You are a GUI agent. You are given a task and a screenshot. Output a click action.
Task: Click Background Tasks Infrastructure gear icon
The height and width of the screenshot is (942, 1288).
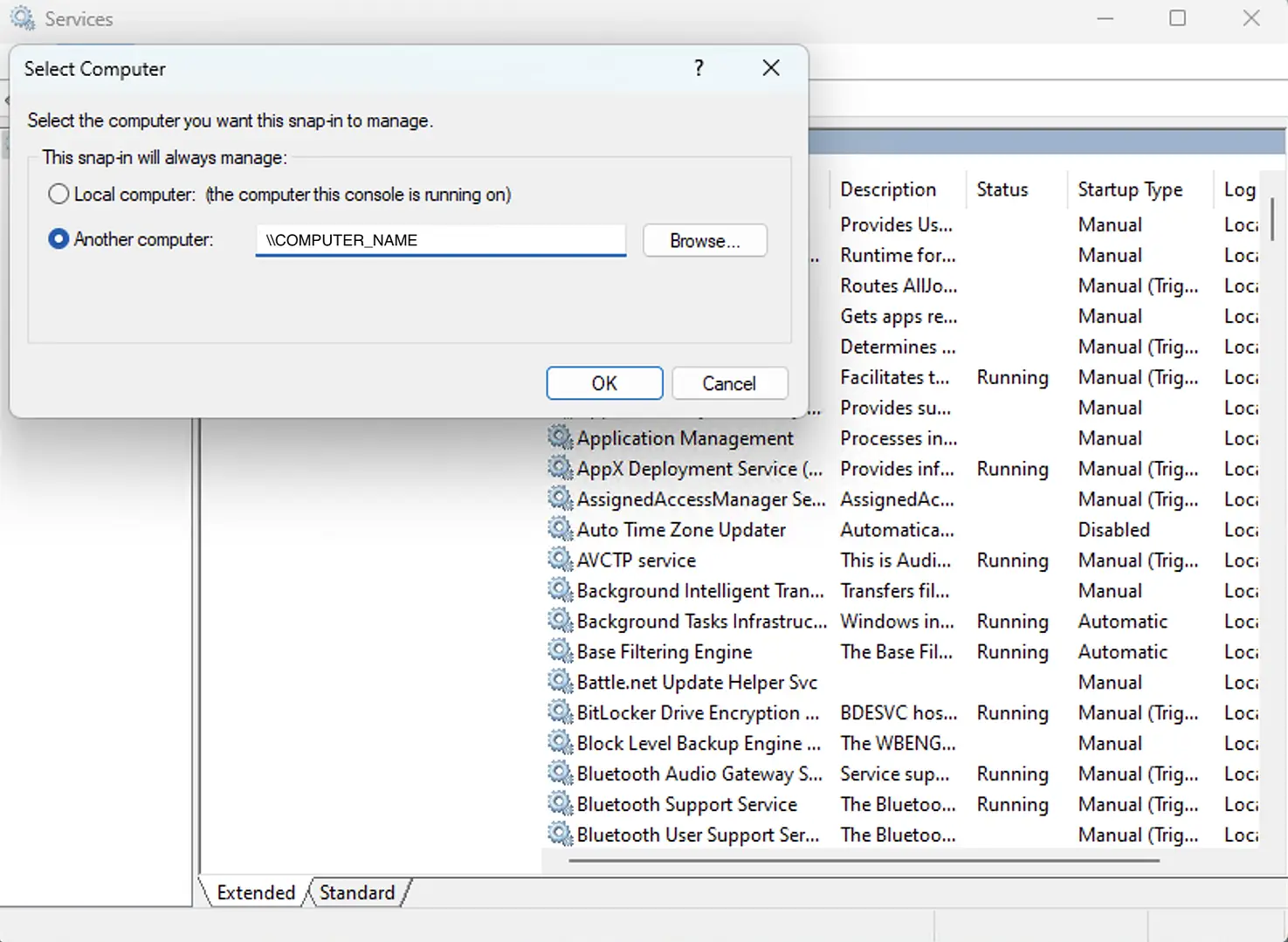tap(560, 621)
